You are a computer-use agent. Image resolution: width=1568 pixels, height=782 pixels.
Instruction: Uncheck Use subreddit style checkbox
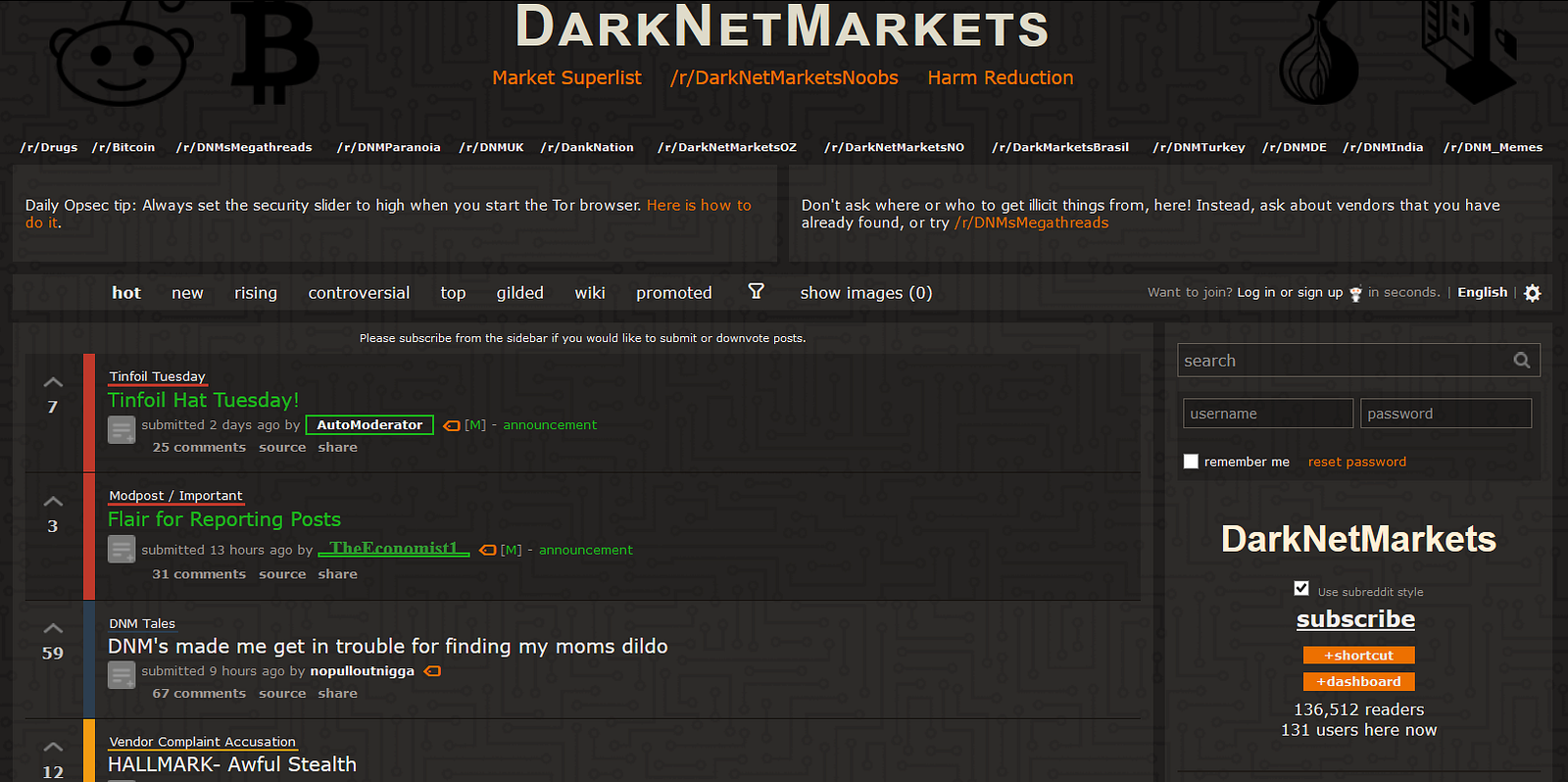point(1301,588)
